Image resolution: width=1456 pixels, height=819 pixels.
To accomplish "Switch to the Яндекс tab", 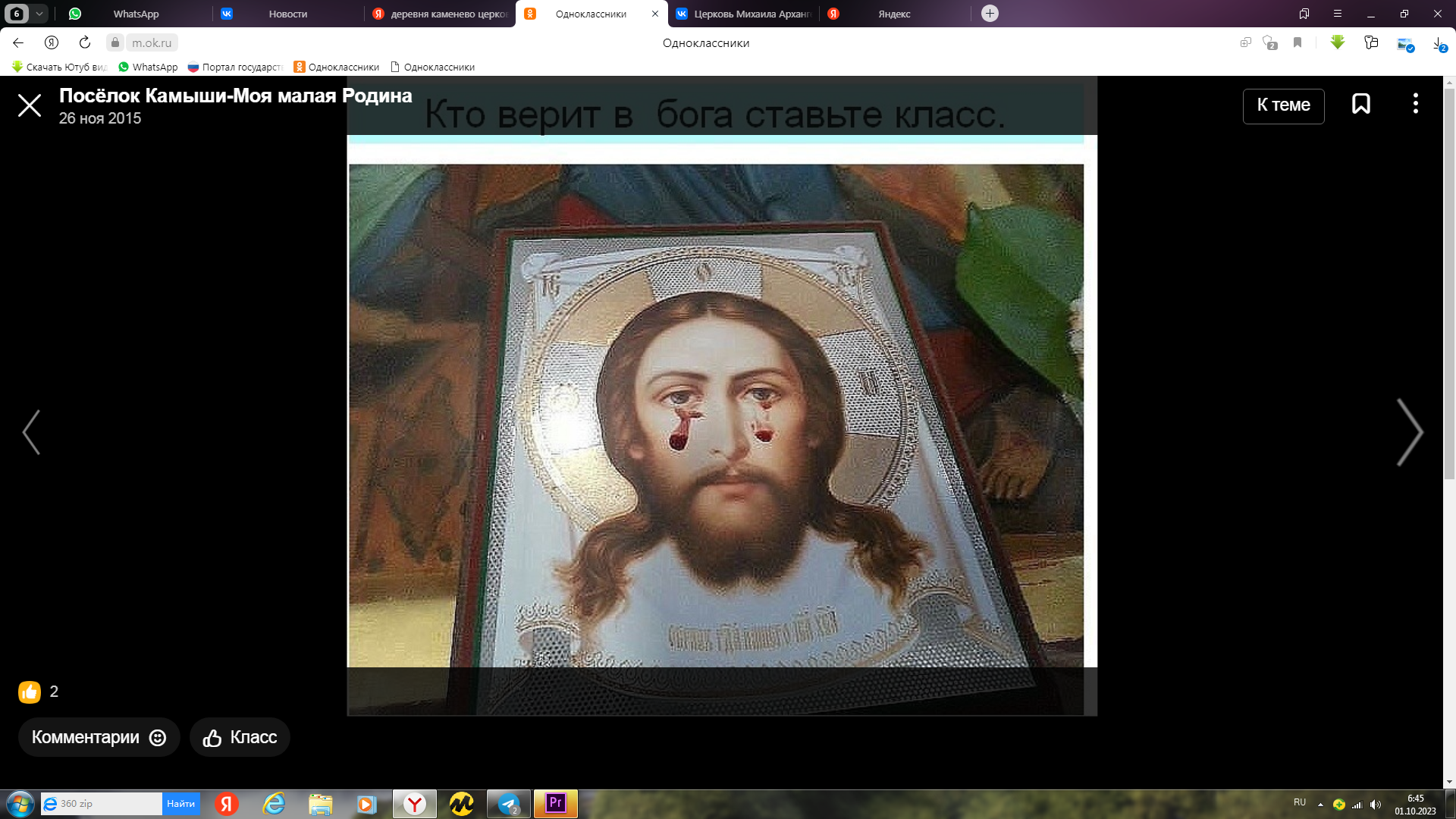I will (893, 14).
